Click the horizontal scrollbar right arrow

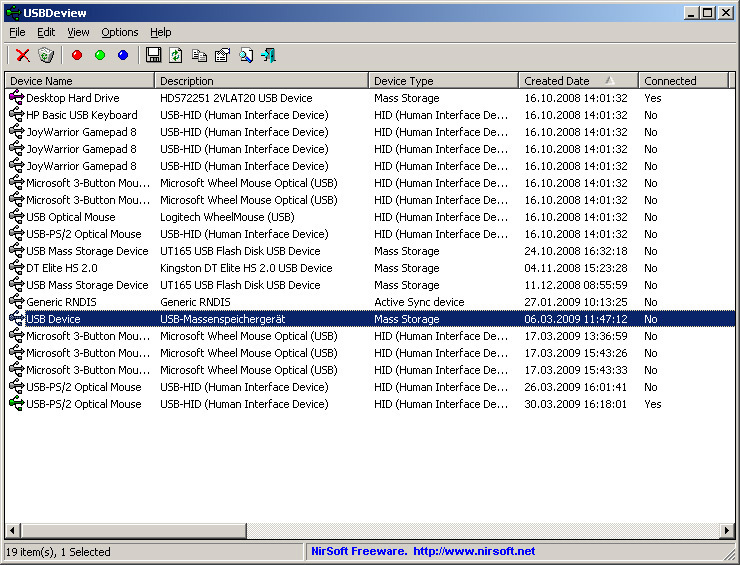(727, 531)
